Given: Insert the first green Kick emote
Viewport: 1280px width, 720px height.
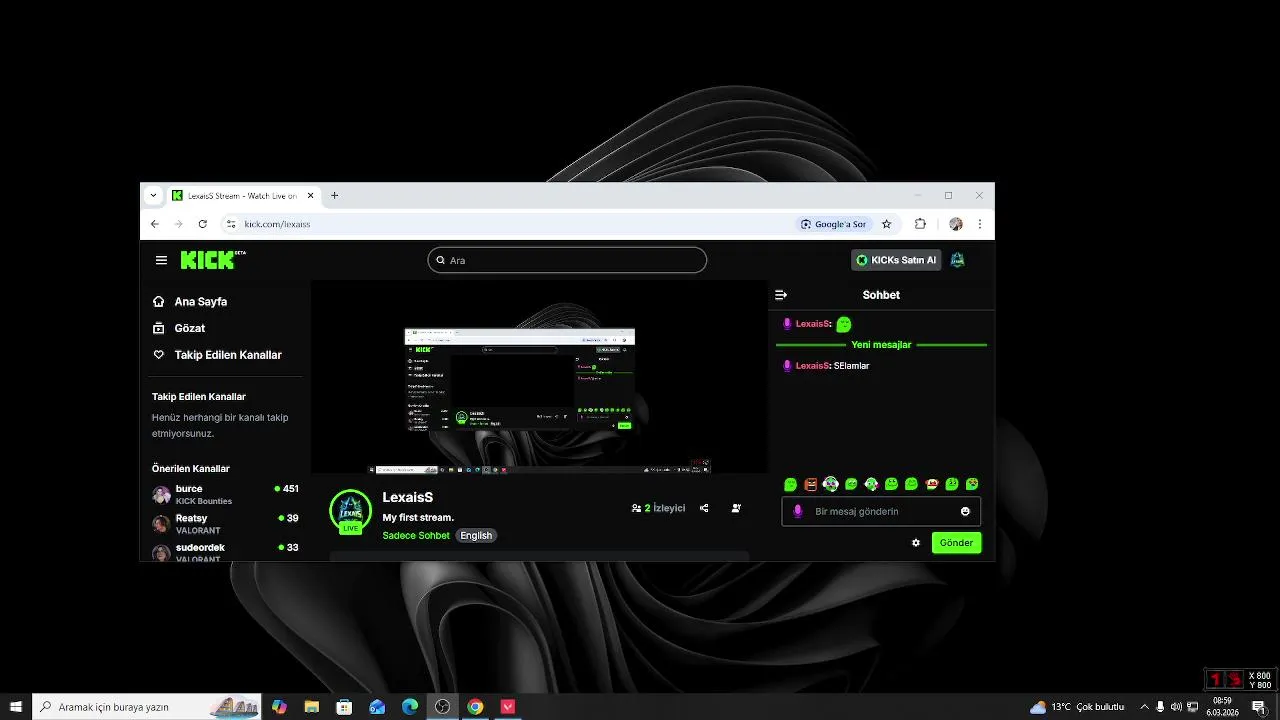Looking at the screenshot, I should [790, 484].
